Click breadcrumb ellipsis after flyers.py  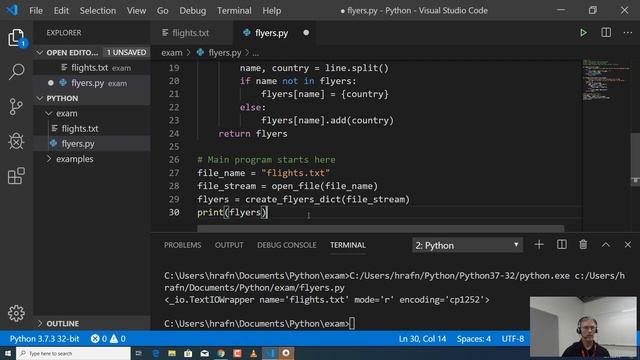[x=256, y=53]
